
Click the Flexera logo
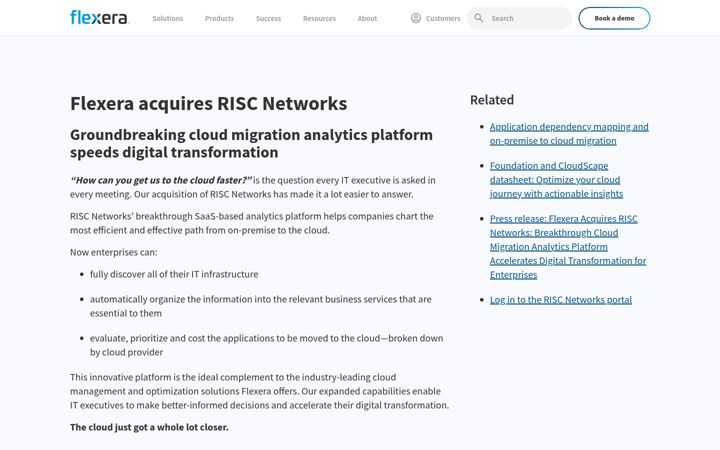[100, 18]
